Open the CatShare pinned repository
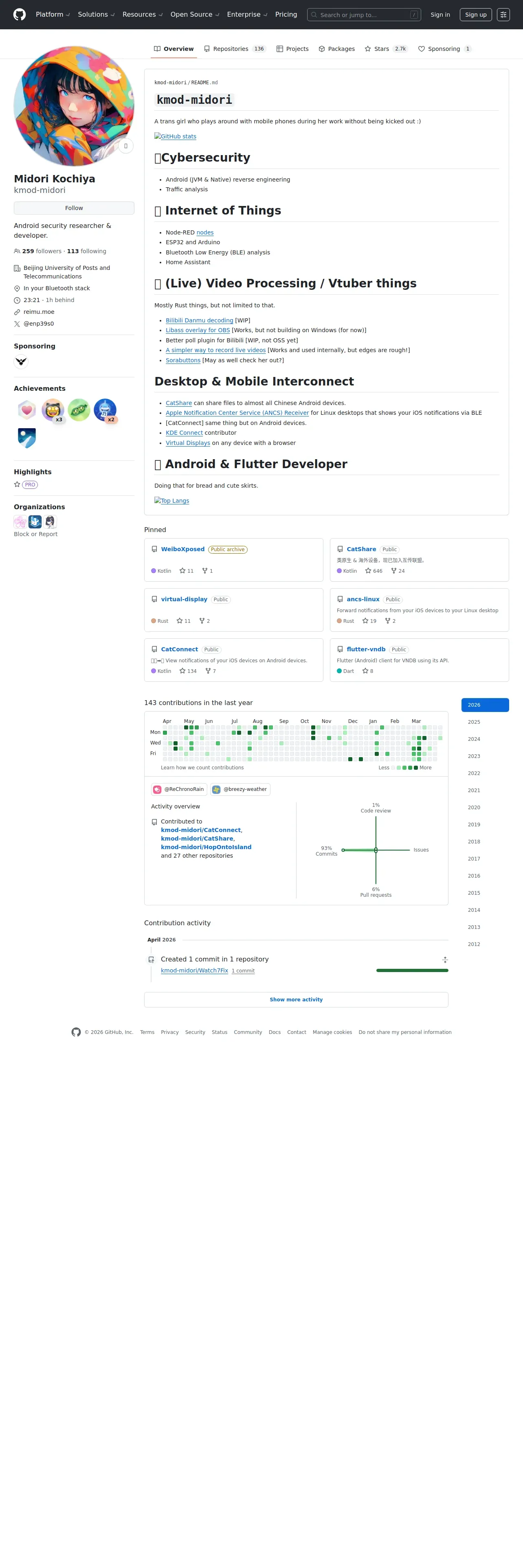 click(x=362, y=549)
